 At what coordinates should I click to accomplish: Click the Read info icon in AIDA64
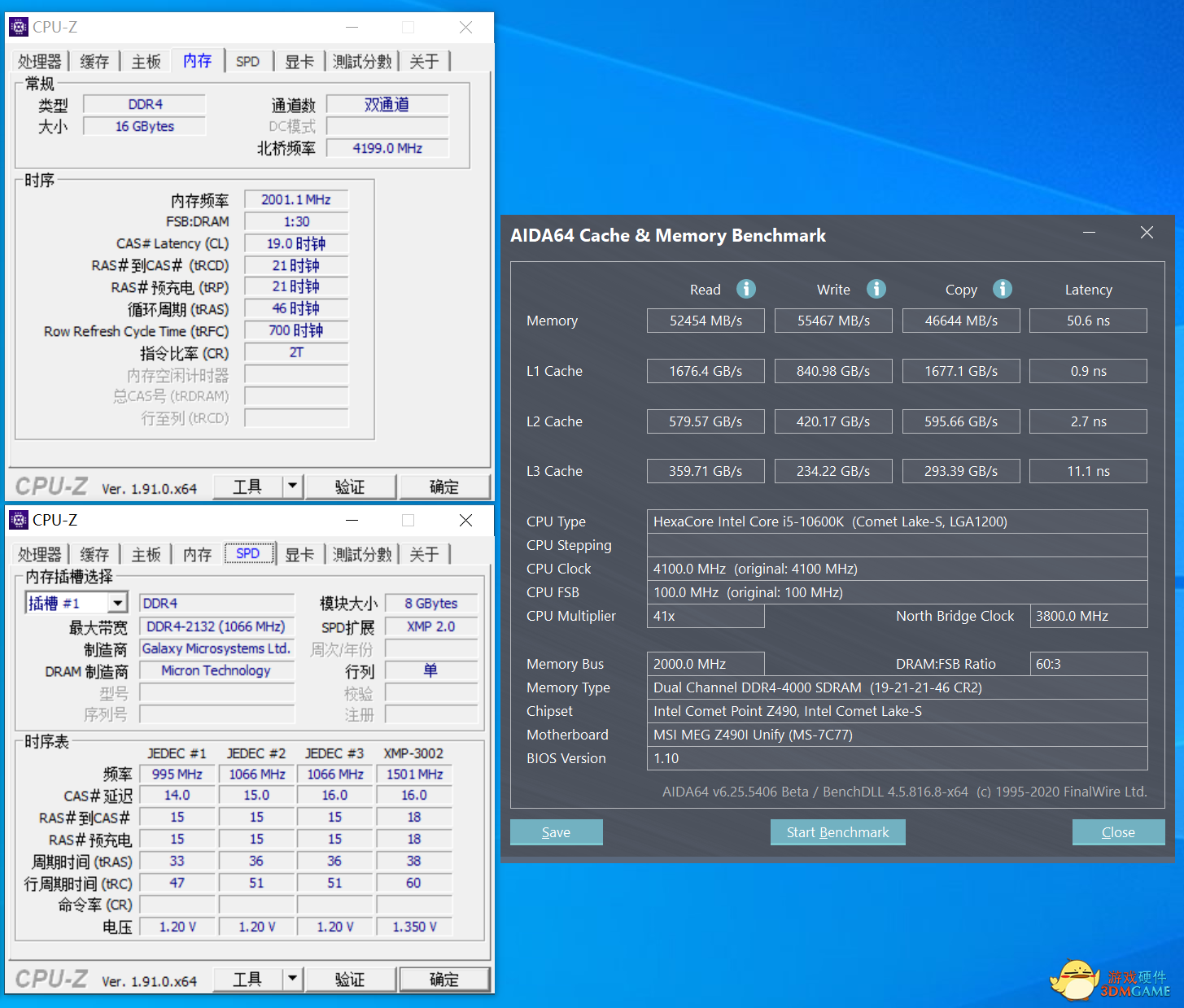point(745,289)
